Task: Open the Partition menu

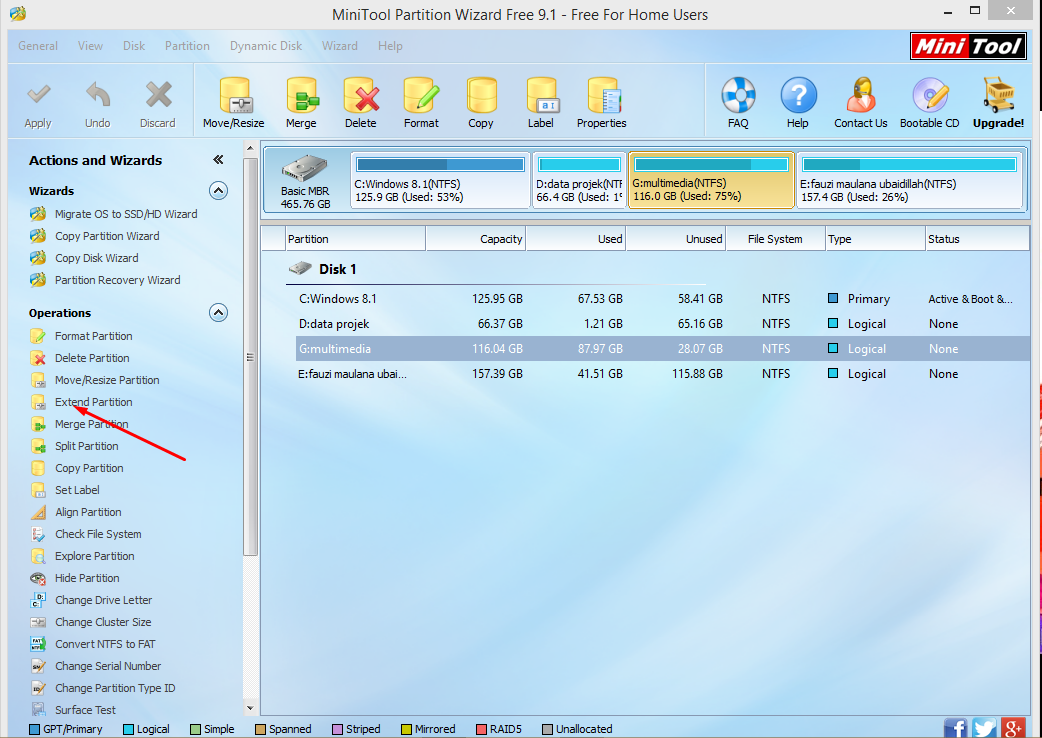Action: coord(187,46)
